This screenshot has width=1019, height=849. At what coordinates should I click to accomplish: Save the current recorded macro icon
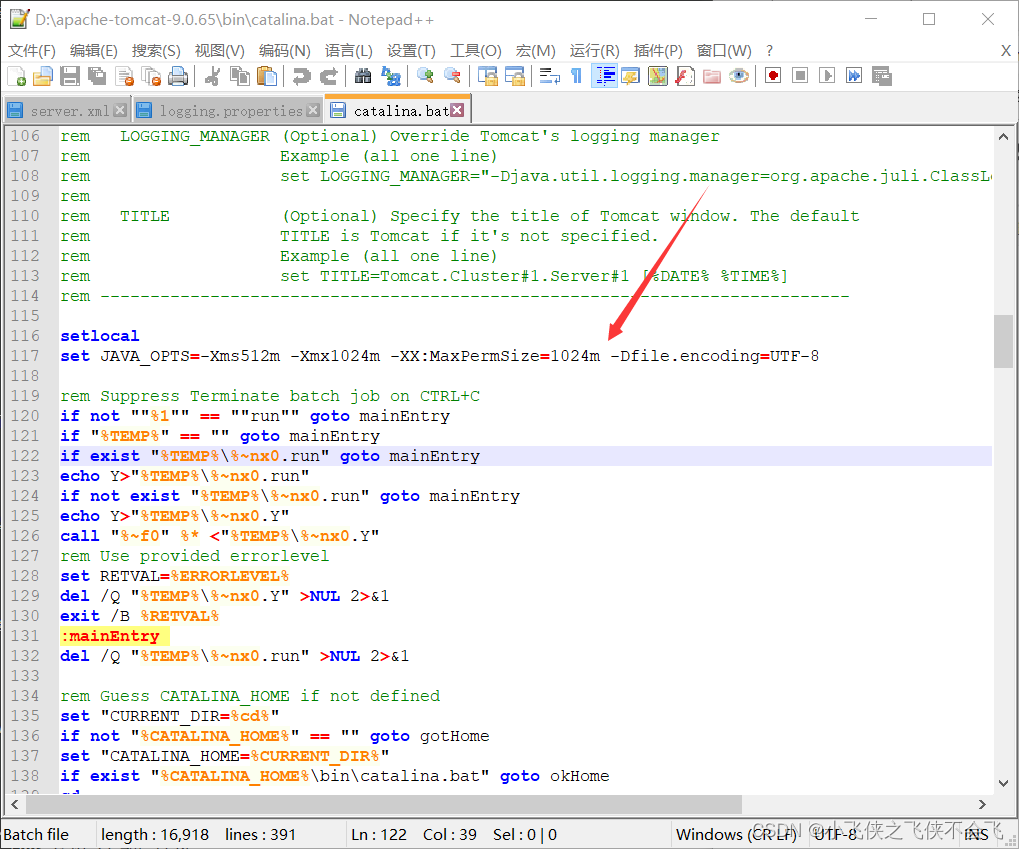pyautogui.click(x=881, y=77)
